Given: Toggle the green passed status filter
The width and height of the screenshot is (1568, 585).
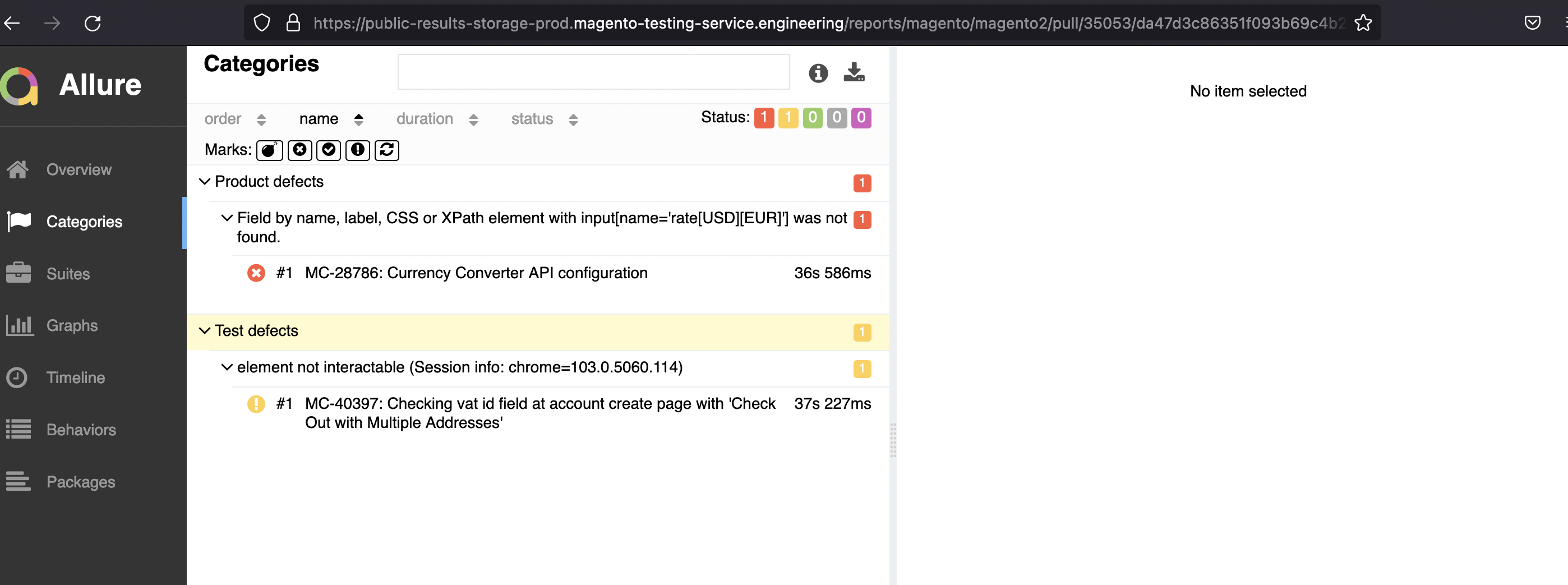Looking at the screenshot, I should (813, 118).
